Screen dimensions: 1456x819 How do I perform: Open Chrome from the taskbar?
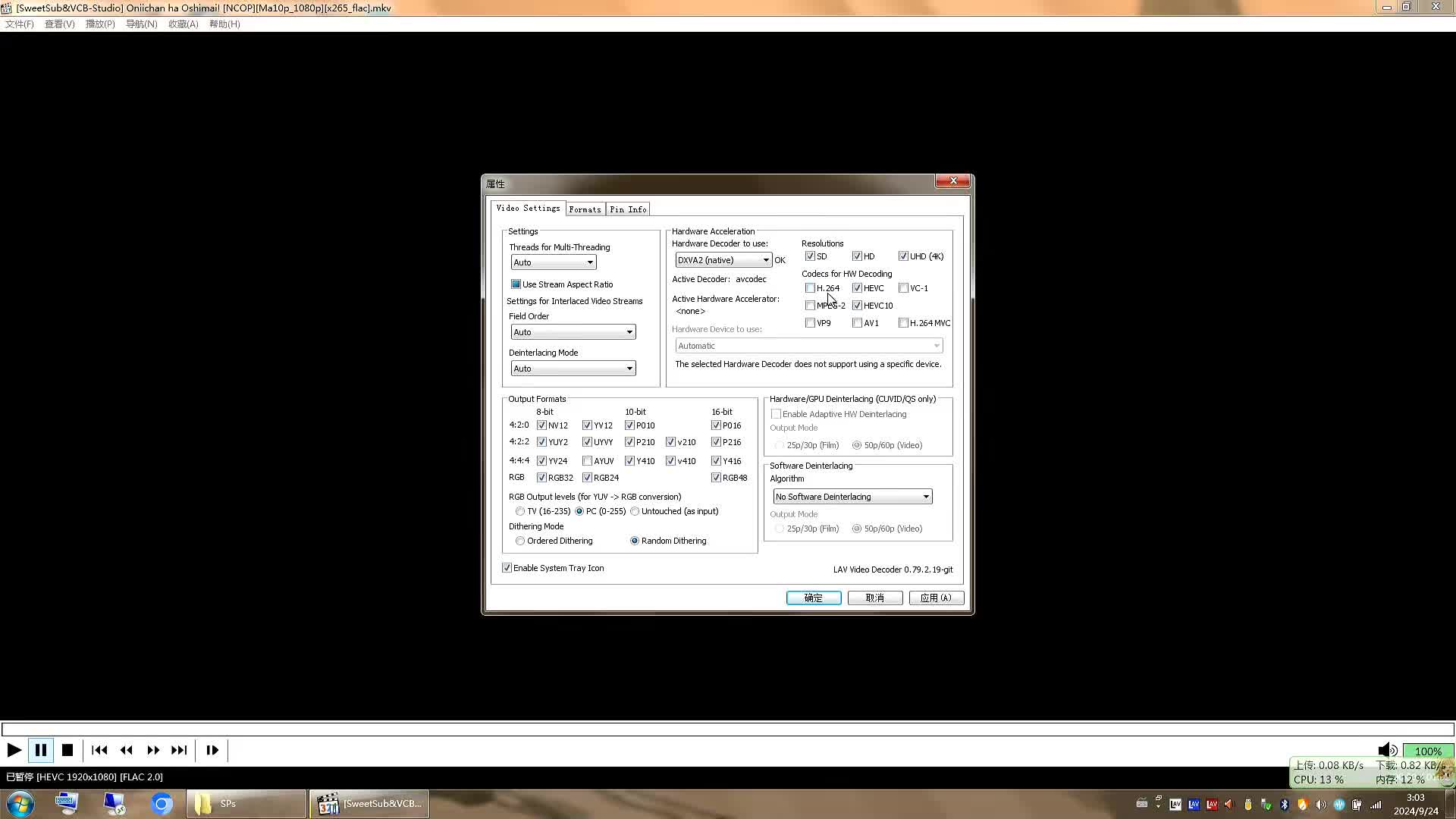click(x=162, y=803)
